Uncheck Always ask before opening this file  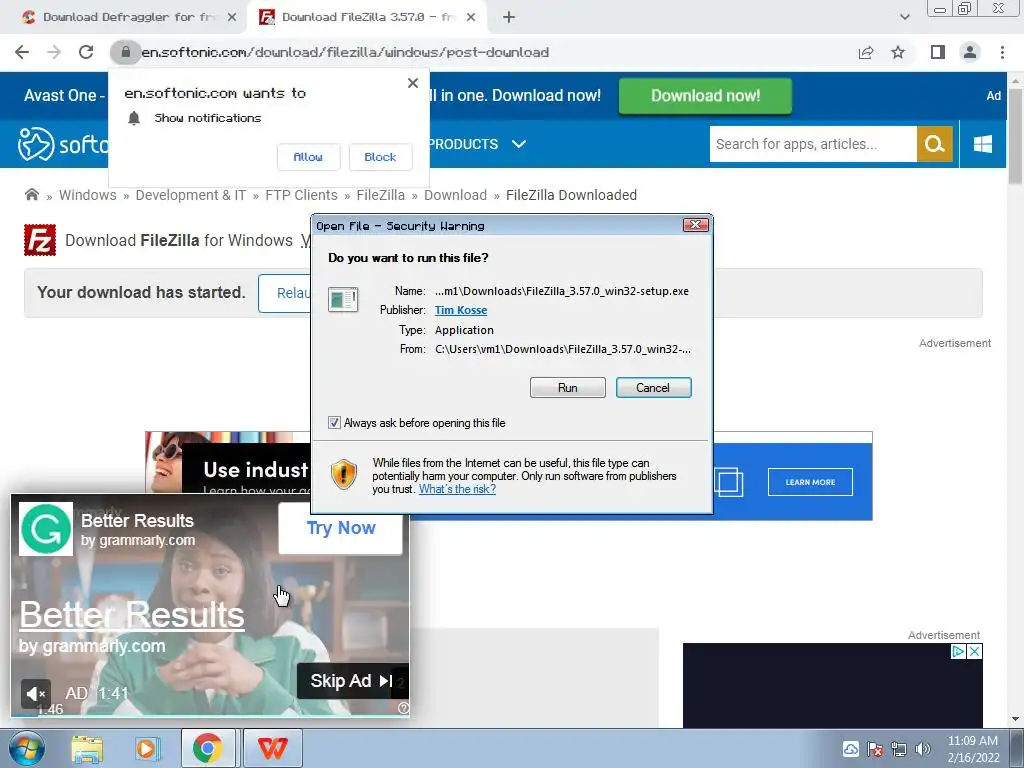(x=334, y=423)
